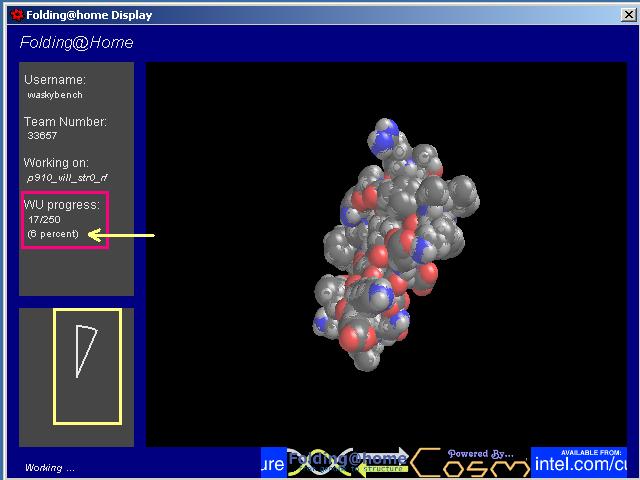The image size is (640, 480).
Task: Click the (6 percent) text
Action: point(53,234)
